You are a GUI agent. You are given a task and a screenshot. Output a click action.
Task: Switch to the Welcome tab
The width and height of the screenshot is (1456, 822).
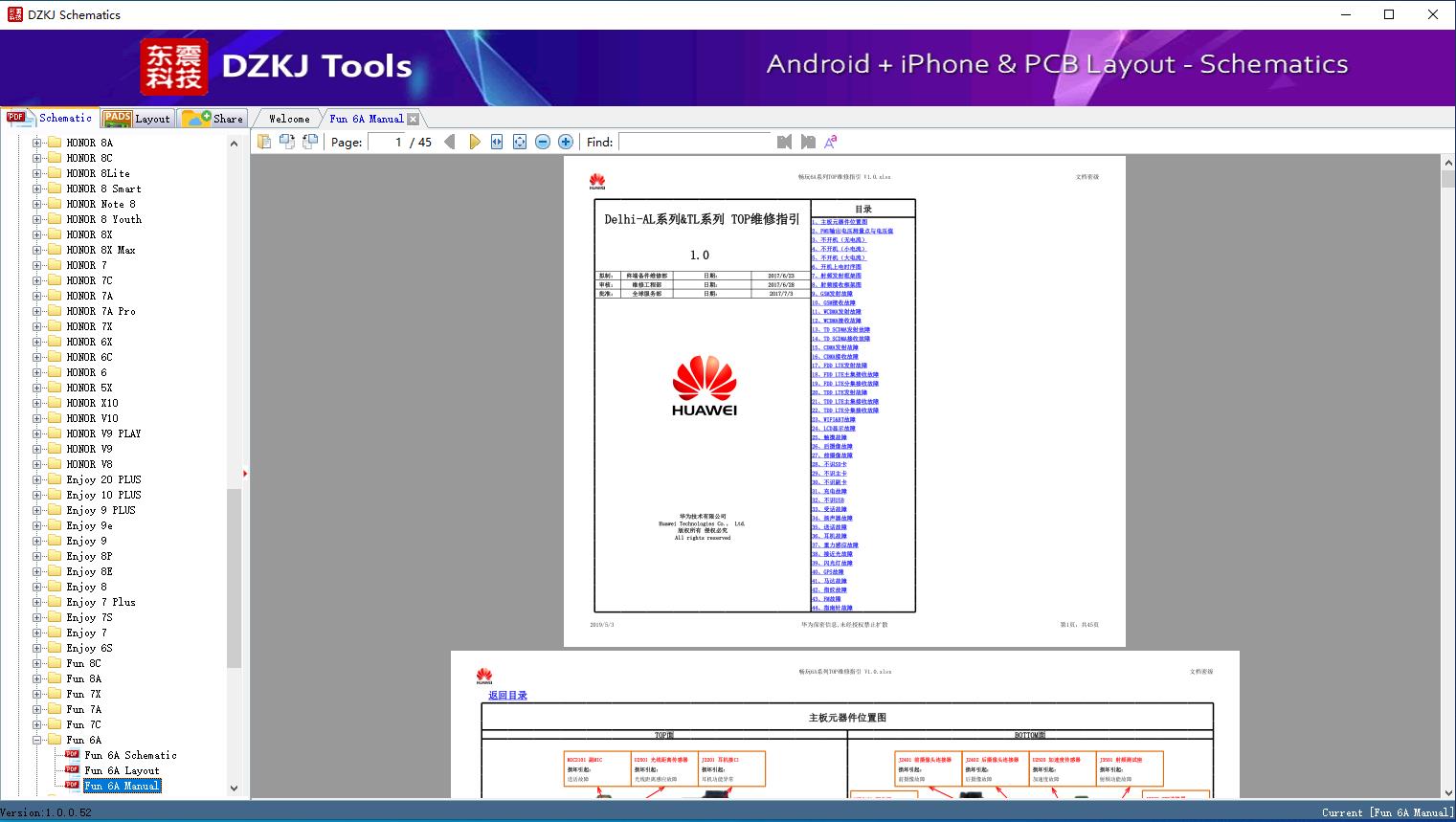point(289,119)
